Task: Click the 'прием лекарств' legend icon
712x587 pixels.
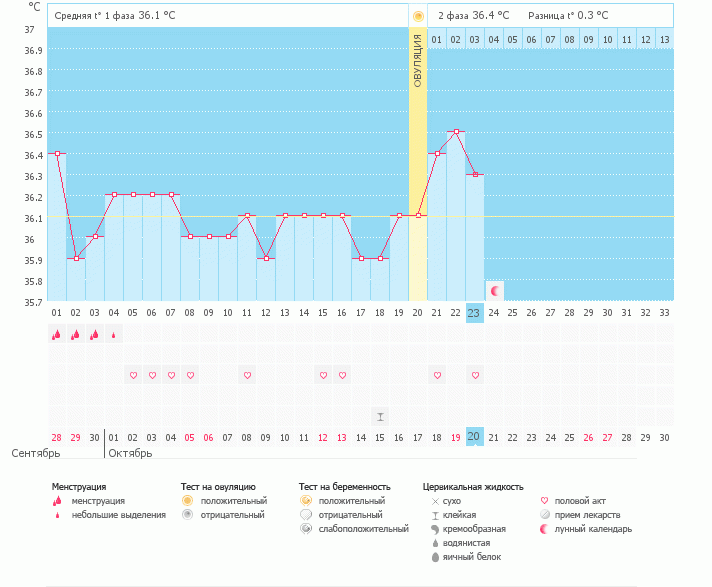Action: 545,514
